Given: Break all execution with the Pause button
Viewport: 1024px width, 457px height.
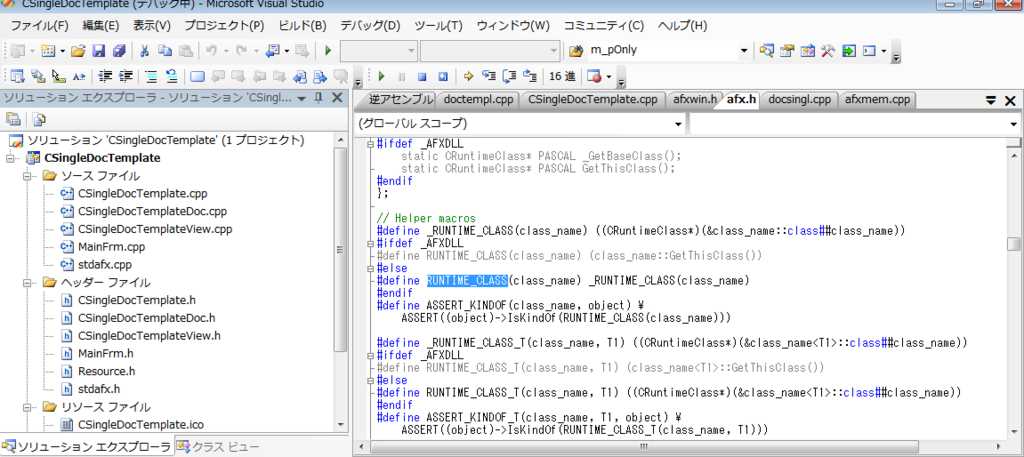Looking at the screenshot, I should (x=402, y=76).
